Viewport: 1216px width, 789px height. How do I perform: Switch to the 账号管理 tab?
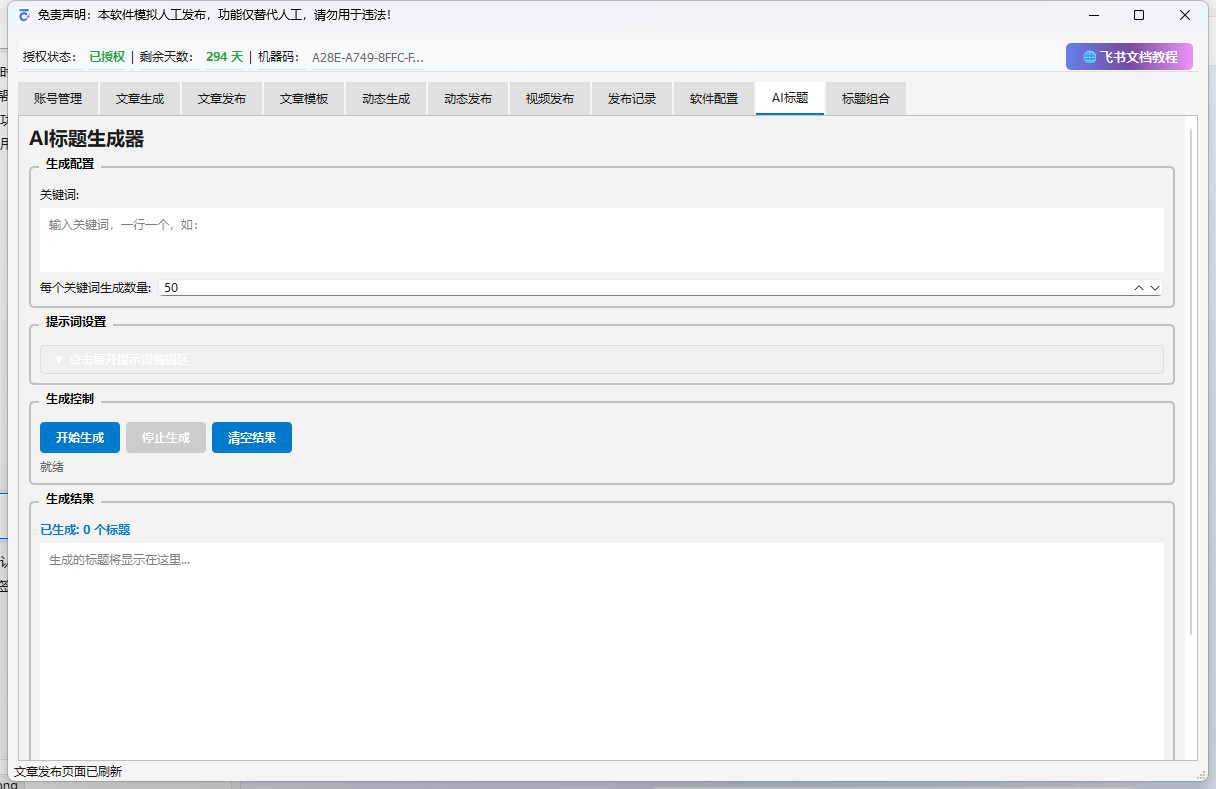point(58,99)
